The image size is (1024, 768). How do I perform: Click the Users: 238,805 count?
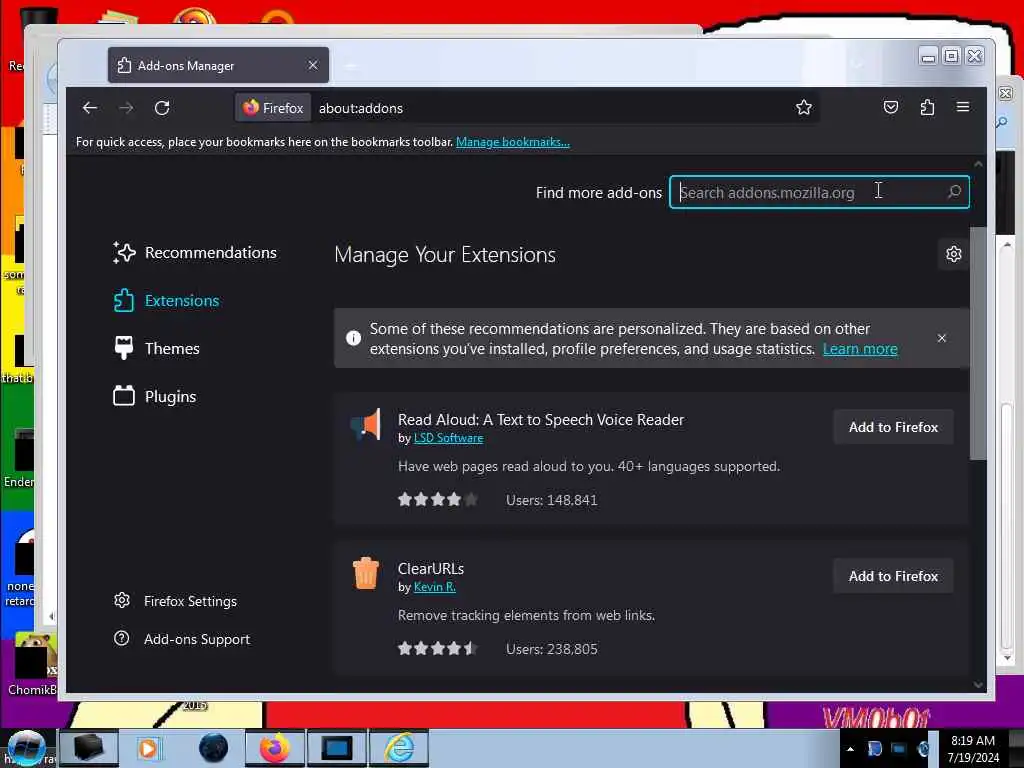(552, 649)
